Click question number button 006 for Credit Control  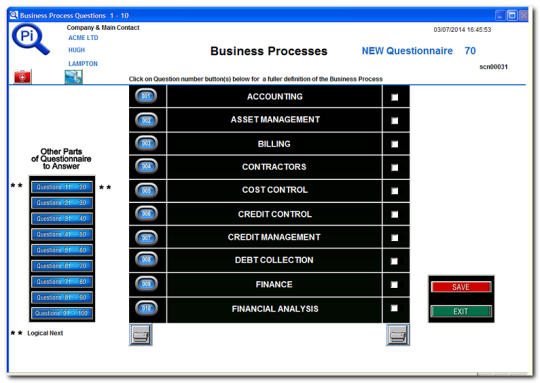146,214
